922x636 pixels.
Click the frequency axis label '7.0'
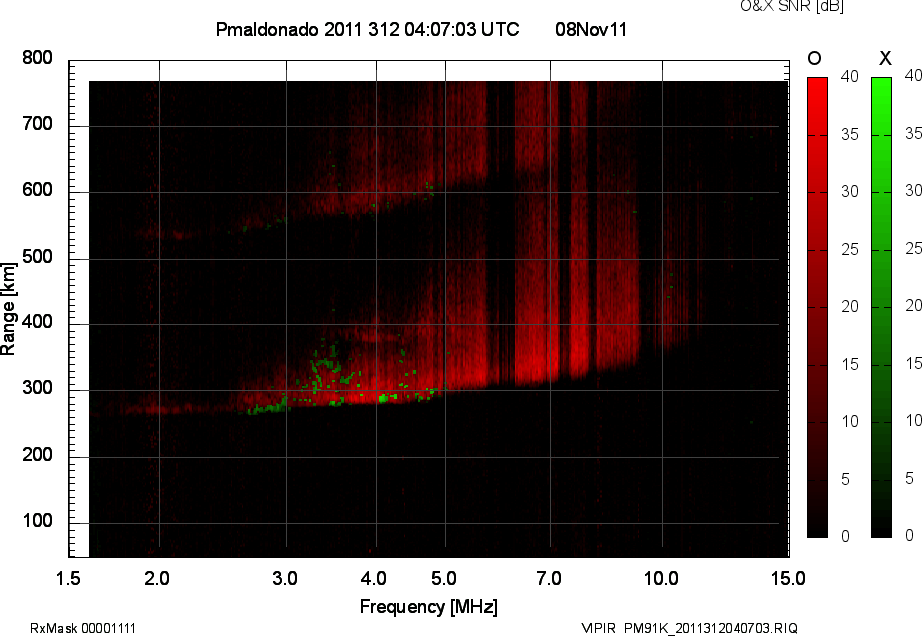click(x=549, y=578)
